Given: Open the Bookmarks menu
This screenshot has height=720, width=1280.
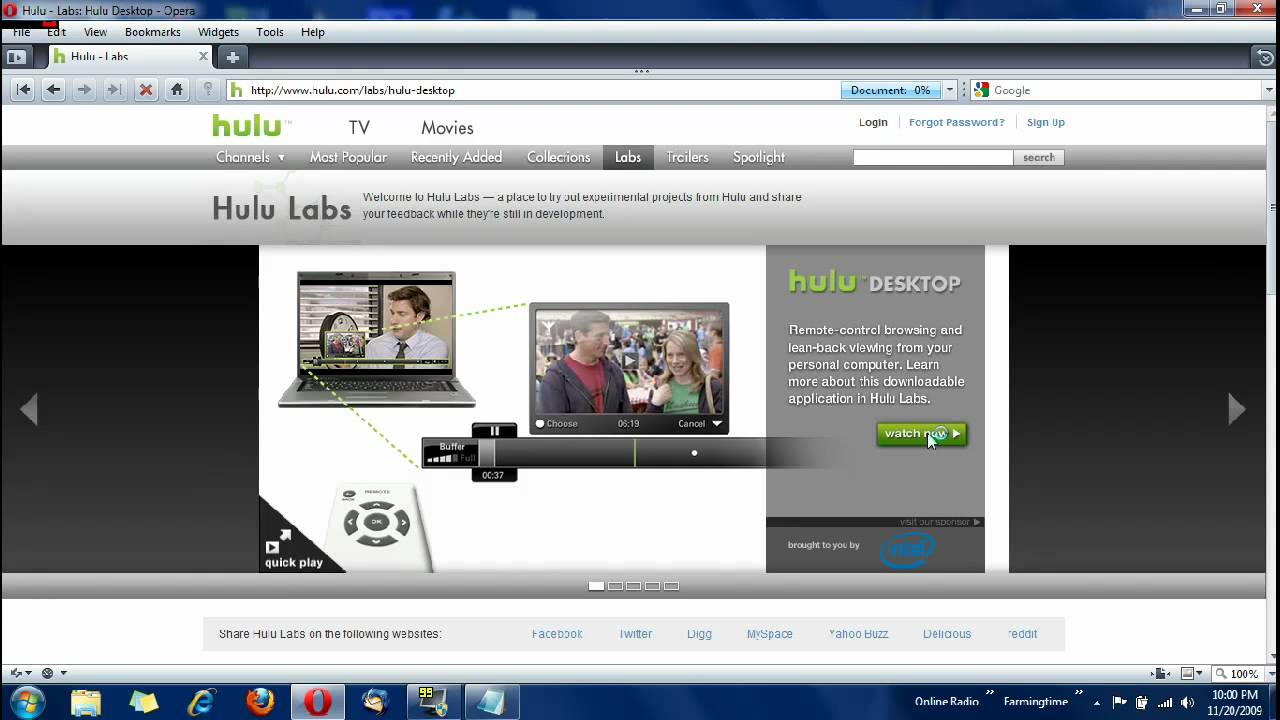Looking at the screenshot, I should 153,32.
